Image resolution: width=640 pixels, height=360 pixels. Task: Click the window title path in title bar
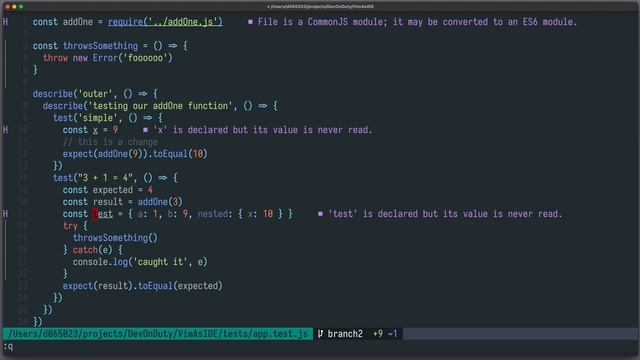pyautogui.click(x=320, y=7)
